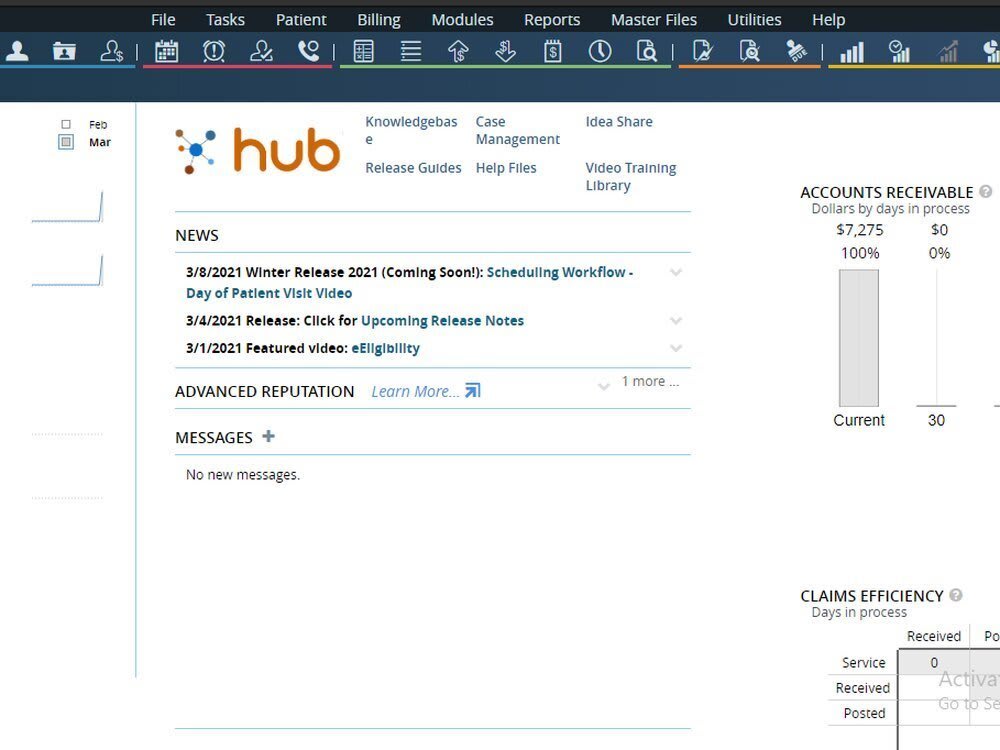Screen dimensions: 1000x750
Task: Open the File menu
Action: point(163,20)
